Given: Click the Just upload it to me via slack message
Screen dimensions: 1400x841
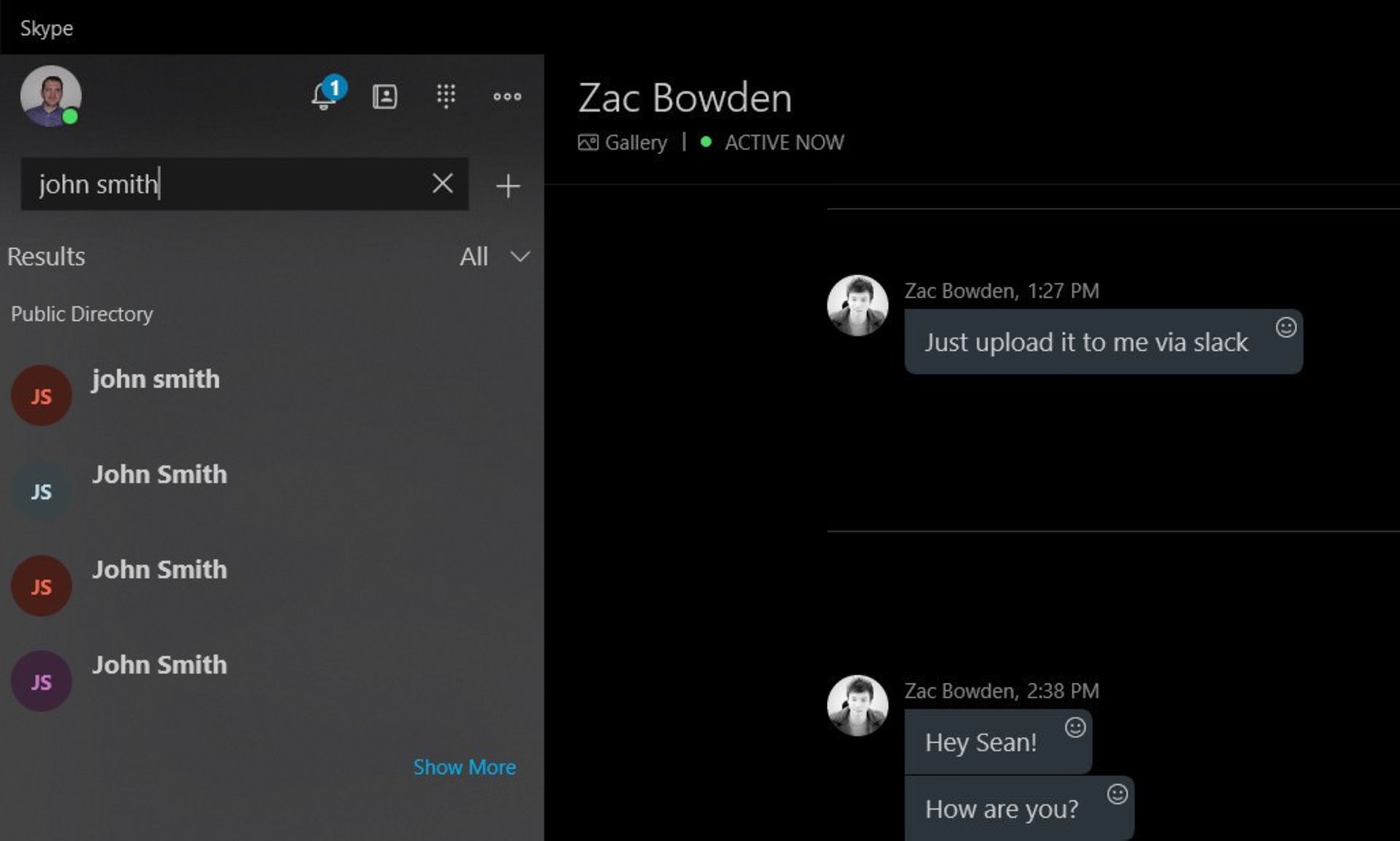Looking at the screenshot, I should click(1103, 342).
